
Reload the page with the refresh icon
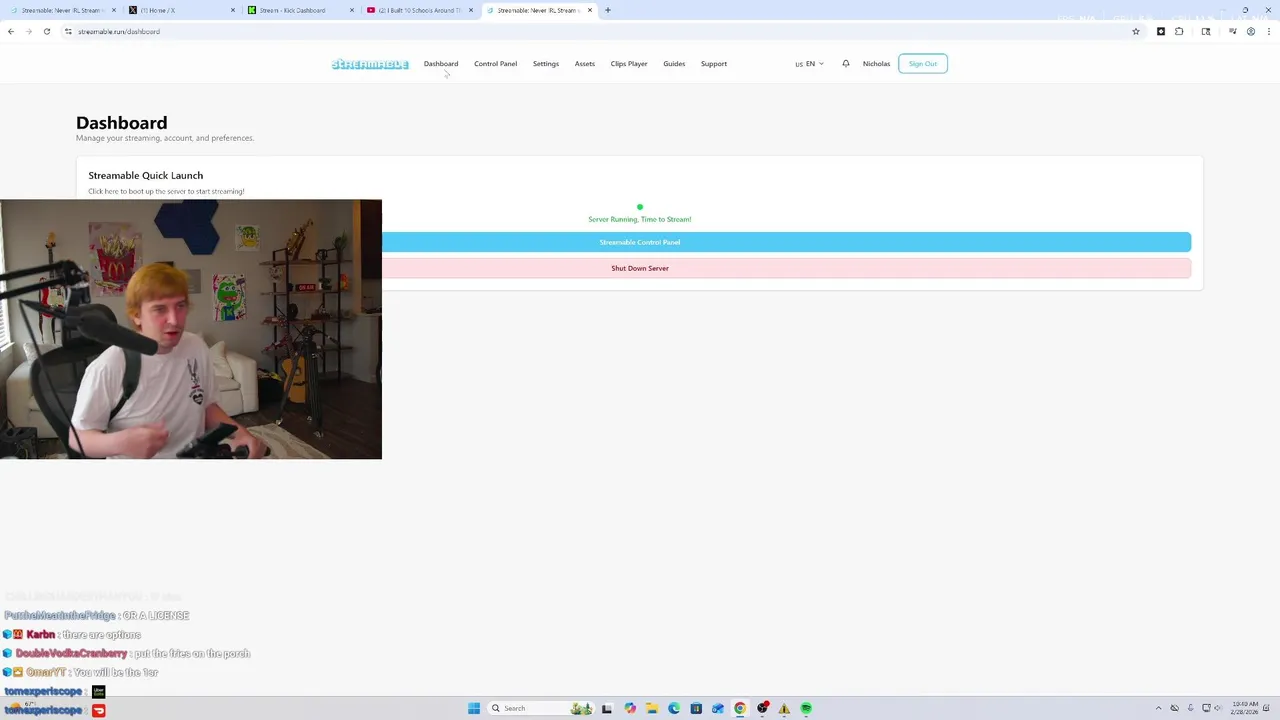46,31
